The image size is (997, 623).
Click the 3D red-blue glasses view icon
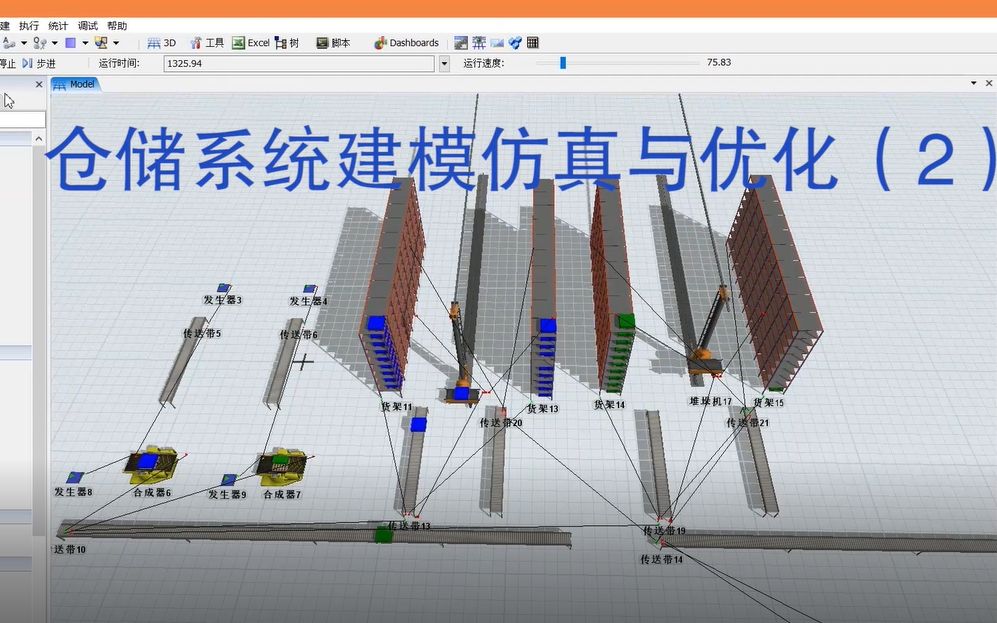pyautogui.click(x=514, y=42)
